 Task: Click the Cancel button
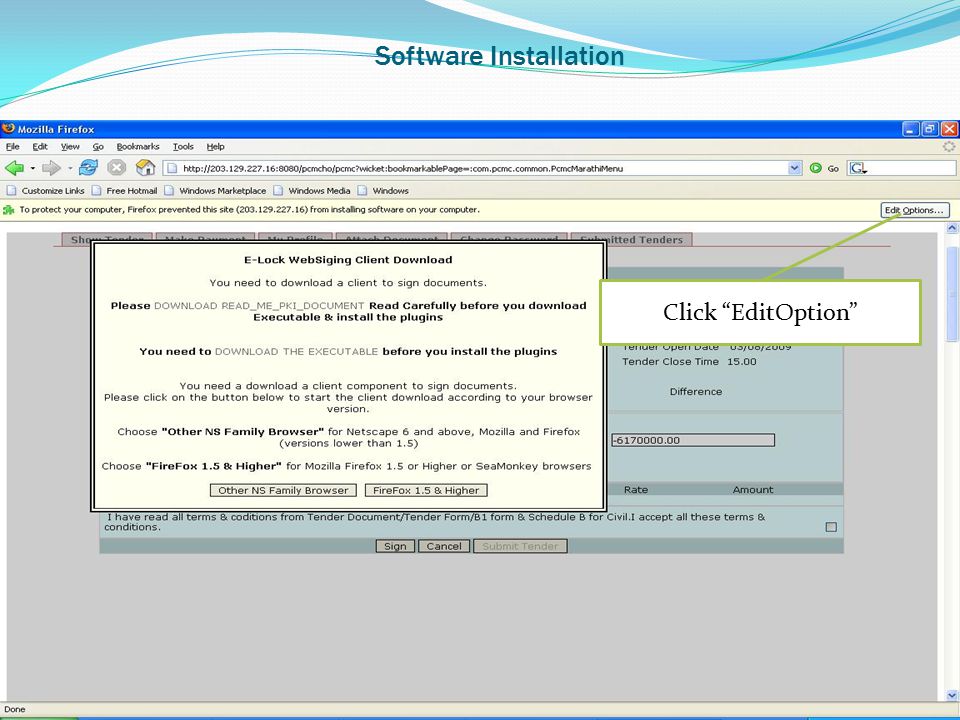444,546
